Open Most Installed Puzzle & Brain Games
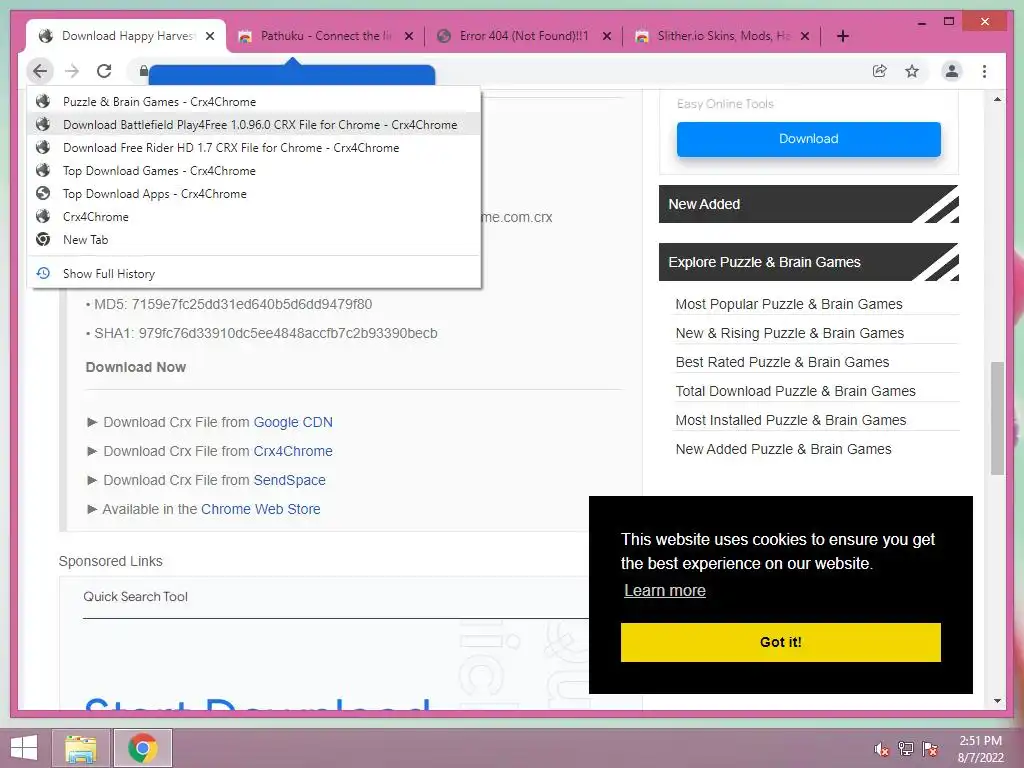1024x768 pixels. click(791, 420)
